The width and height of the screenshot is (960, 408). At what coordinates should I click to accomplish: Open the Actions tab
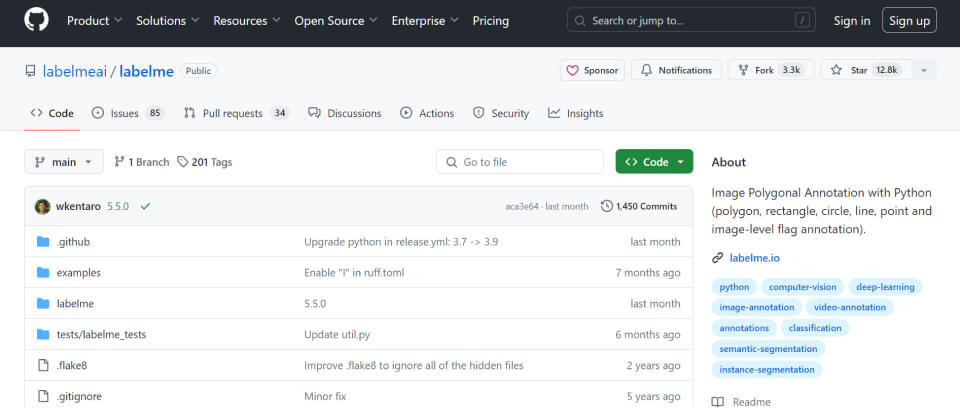coord(427,113)
